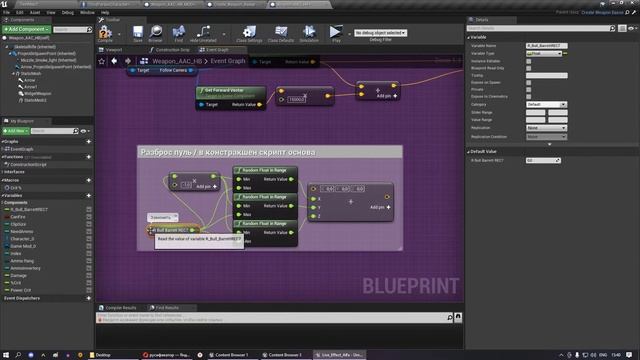Add an event dispatcher with its plus icon
Viewport: 640px width, 360px height.
click(89, 298)
